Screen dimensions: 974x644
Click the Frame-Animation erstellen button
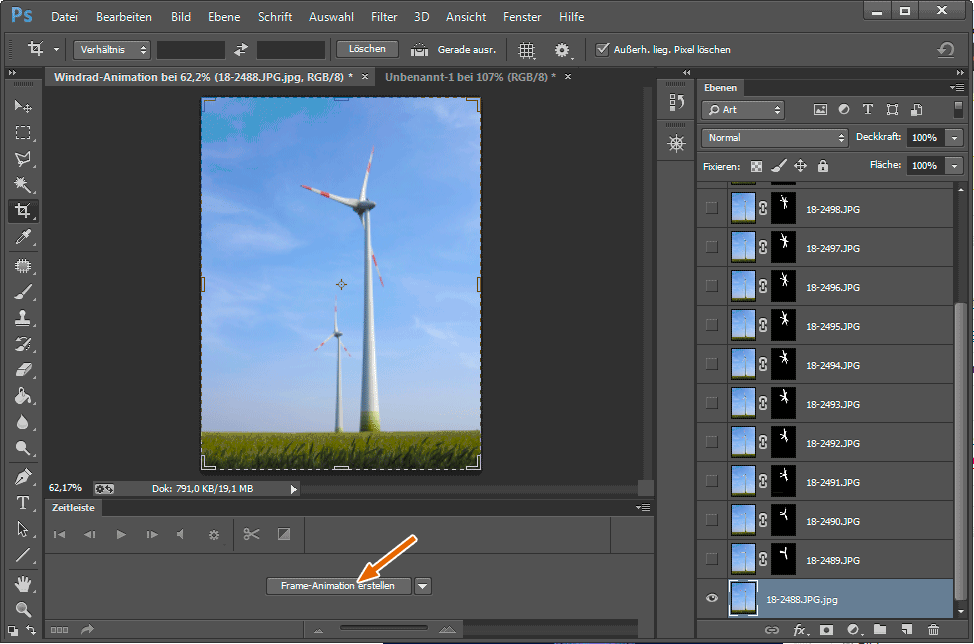tap(339, 586)
